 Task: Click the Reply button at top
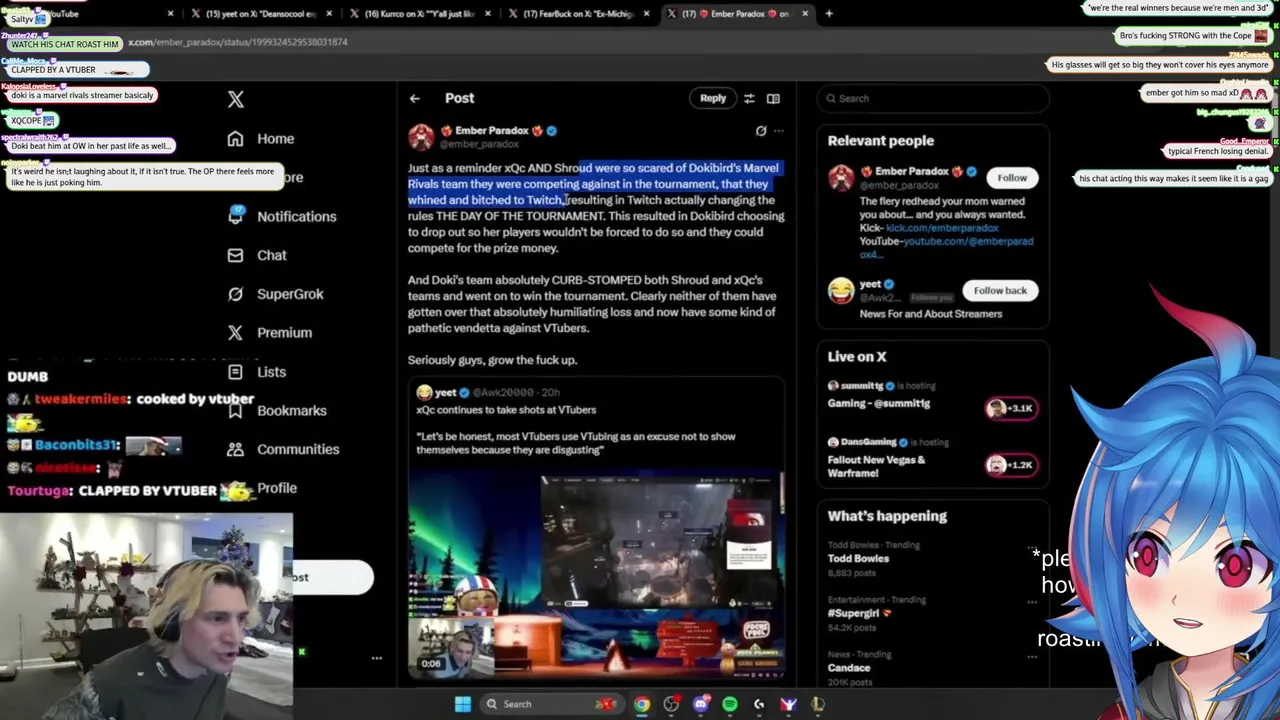coord(713,98)
